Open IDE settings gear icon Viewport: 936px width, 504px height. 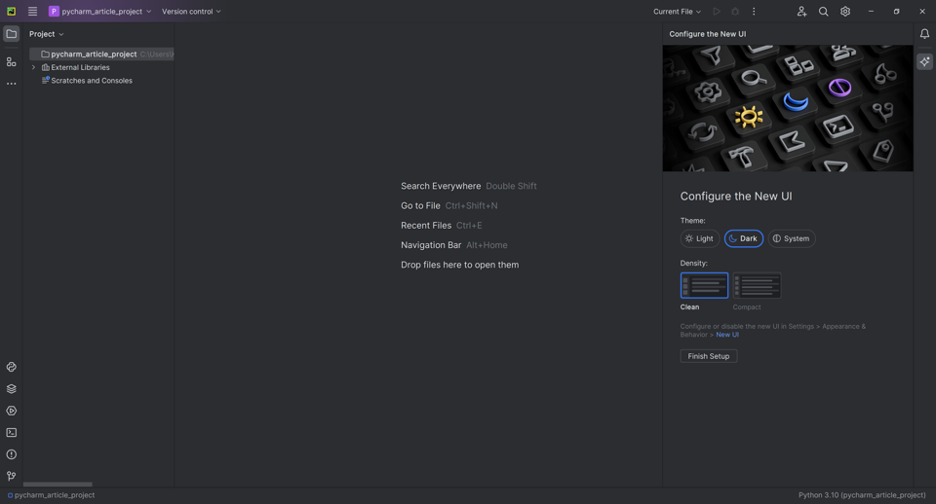pos(845,11)
